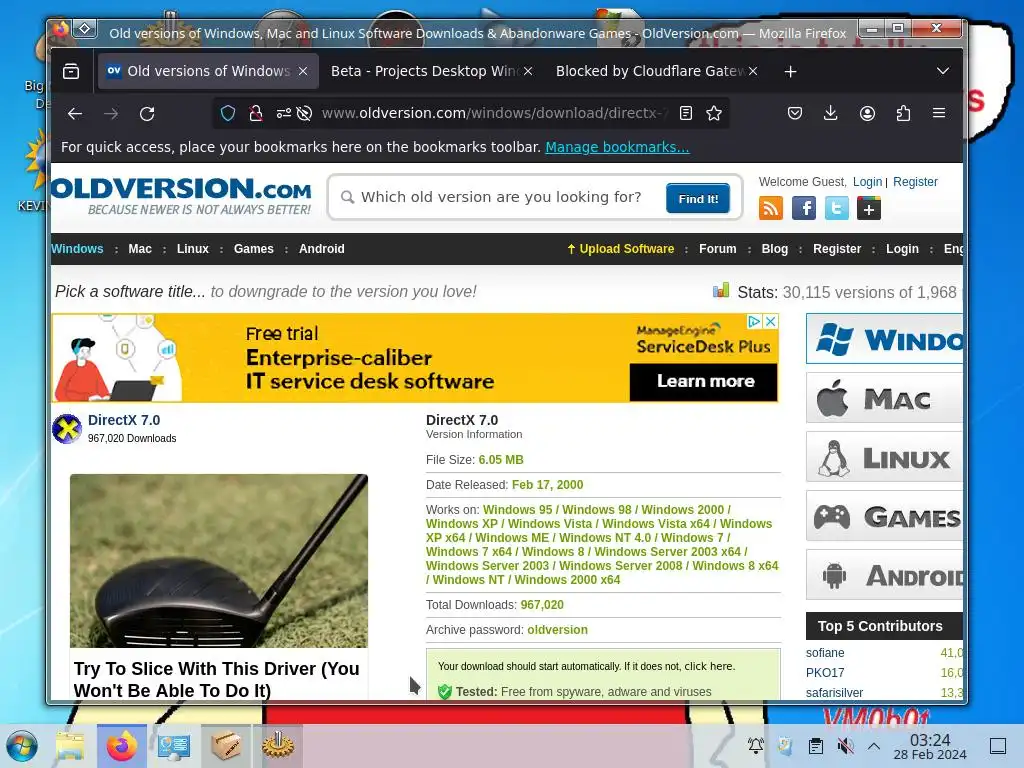Reload the current page
The image size is (1024, 768).
coord(147,114)
